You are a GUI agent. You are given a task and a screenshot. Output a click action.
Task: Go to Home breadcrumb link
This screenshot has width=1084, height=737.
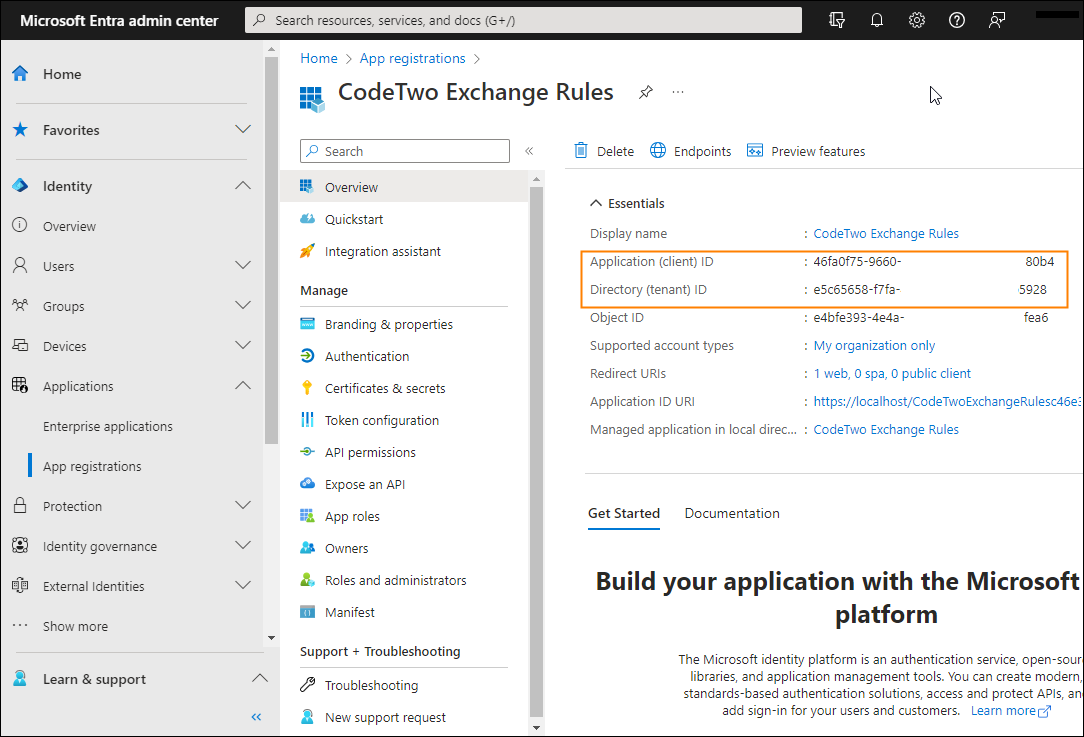(319, 59)
